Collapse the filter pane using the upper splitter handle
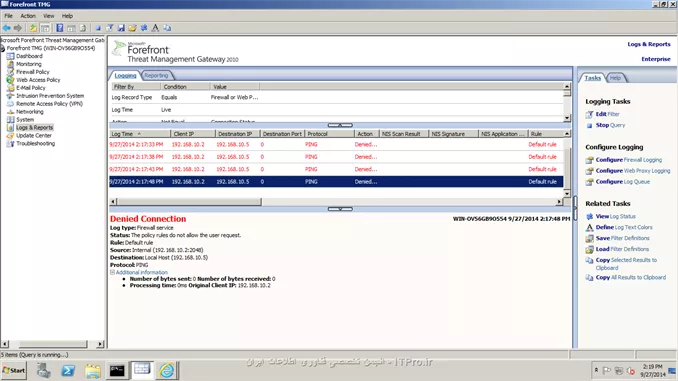Viewport: 678px width, 381px height. 340,125
